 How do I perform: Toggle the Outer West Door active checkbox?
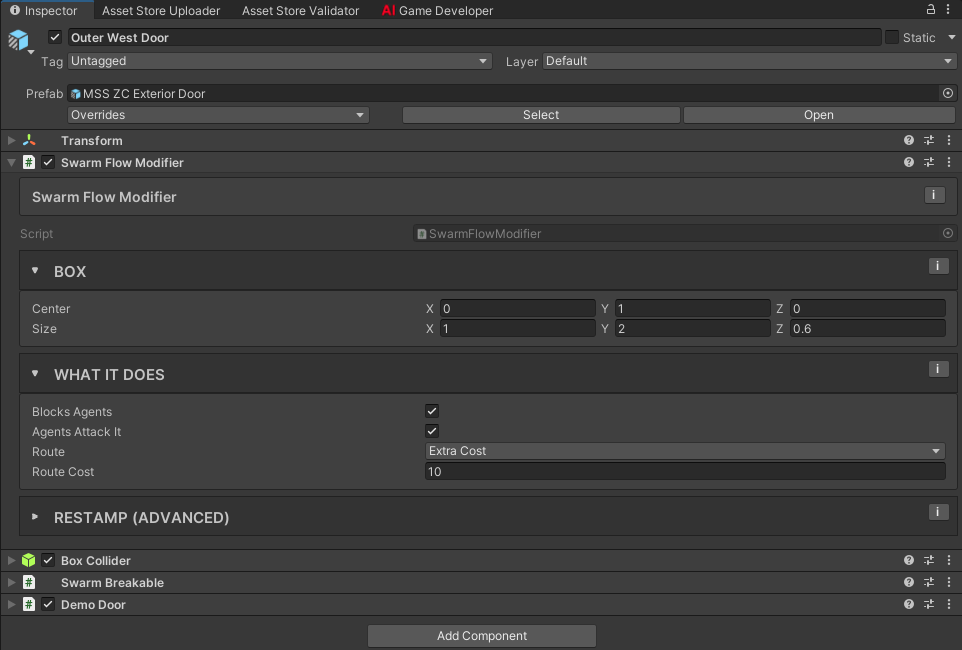55,37
